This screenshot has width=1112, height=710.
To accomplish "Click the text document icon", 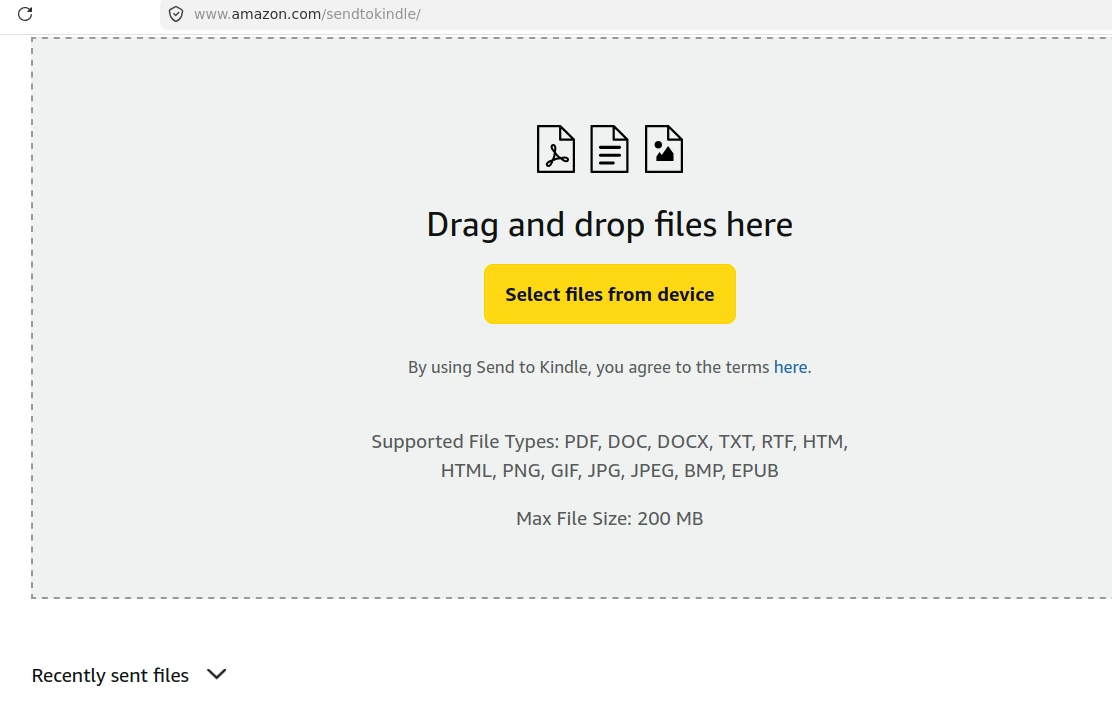I will point(609,149).
